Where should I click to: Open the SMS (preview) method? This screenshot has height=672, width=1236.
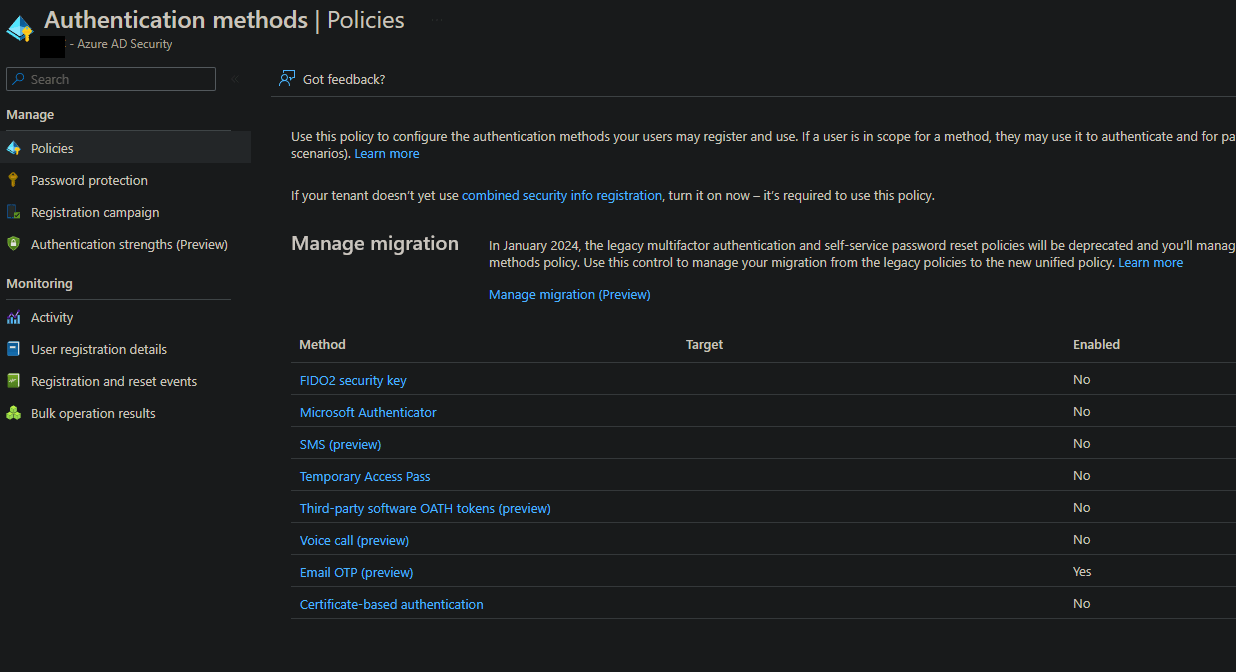coord(340,444)
